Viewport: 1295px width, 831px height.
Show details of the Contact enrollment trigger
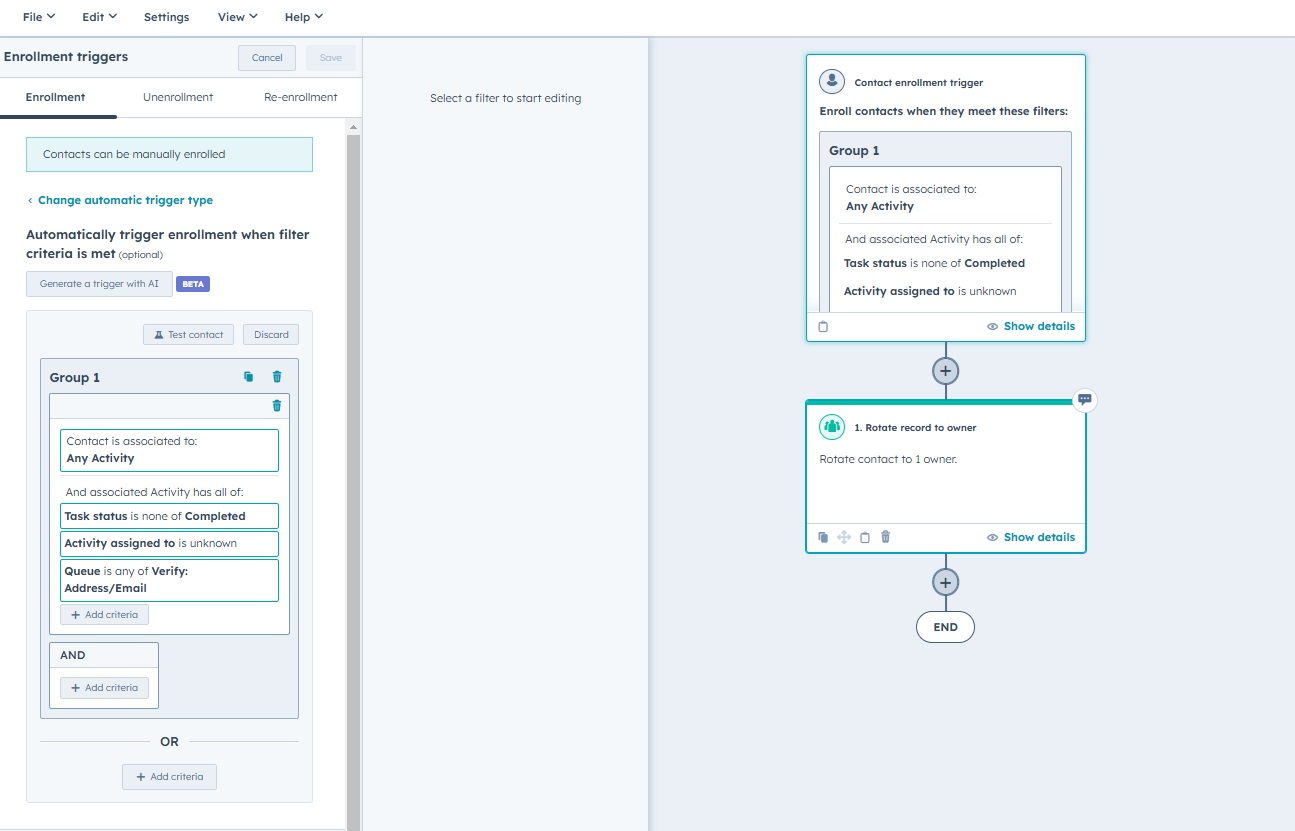click(x=1031, y=326)
